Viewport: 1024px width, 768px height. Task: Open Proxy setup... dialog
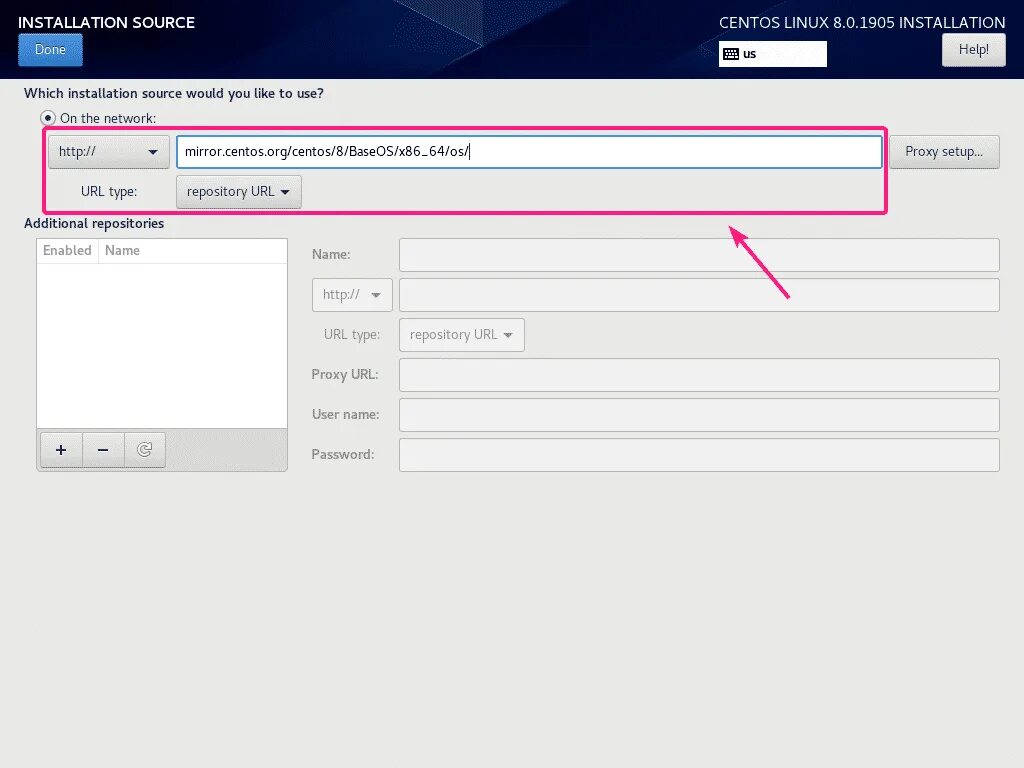pyautogui.click(x=944, y=152)
